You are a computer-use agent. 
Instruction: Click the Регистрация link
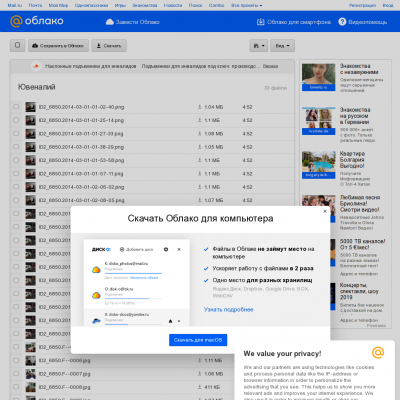[362, 5]
